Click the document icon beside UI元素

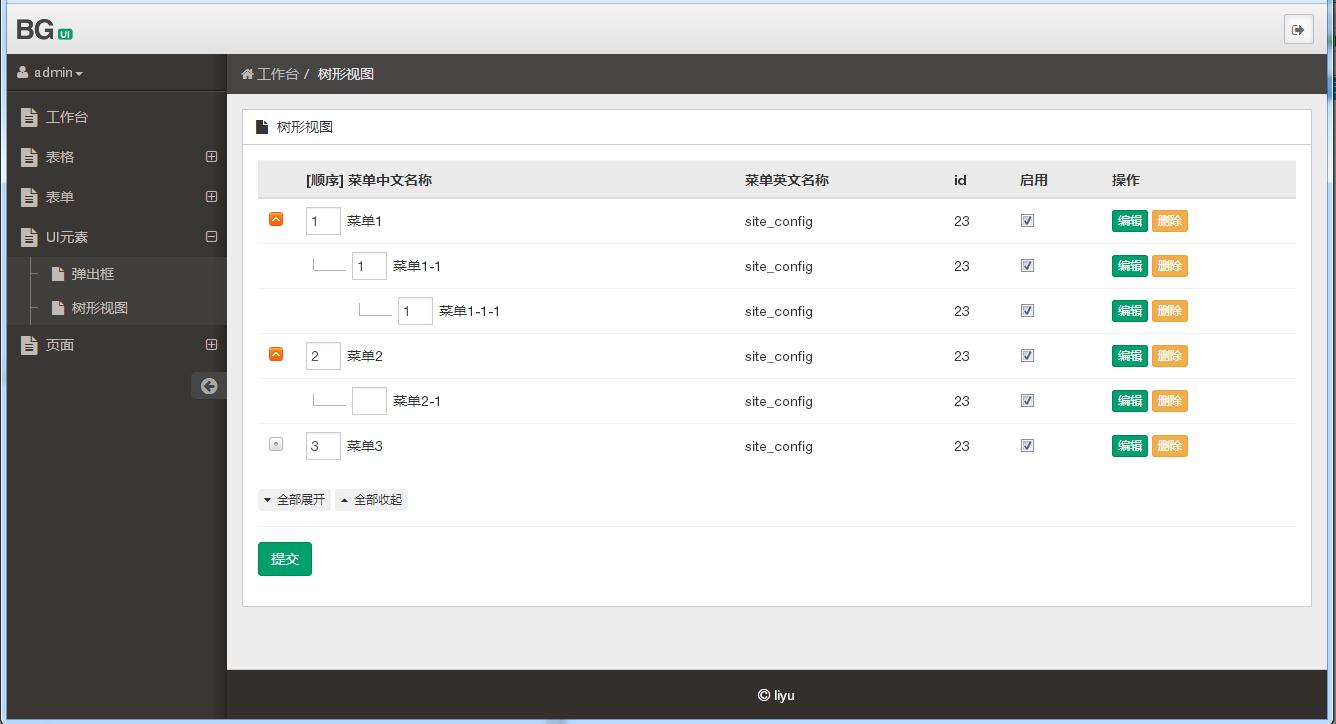coord(29,237)
